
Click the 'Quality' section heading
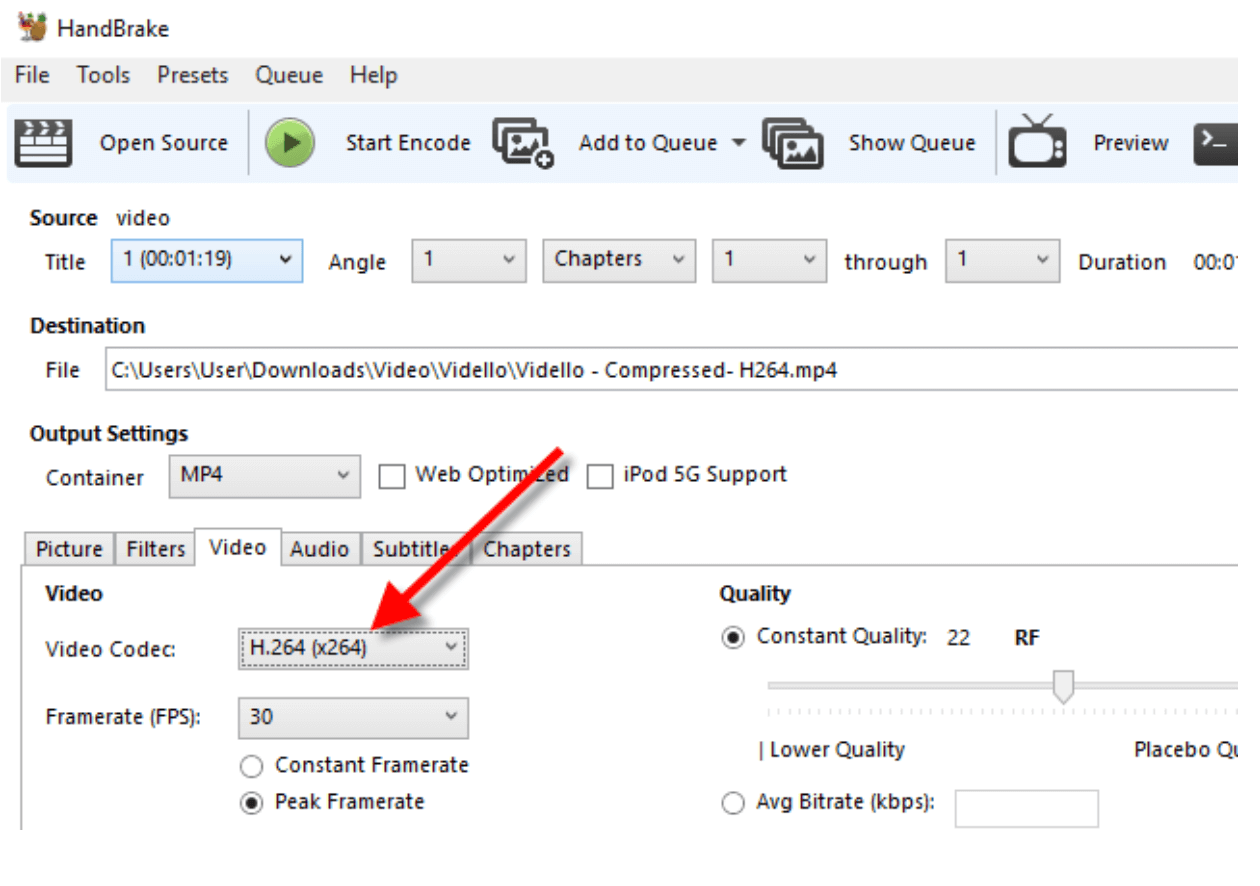755,594
